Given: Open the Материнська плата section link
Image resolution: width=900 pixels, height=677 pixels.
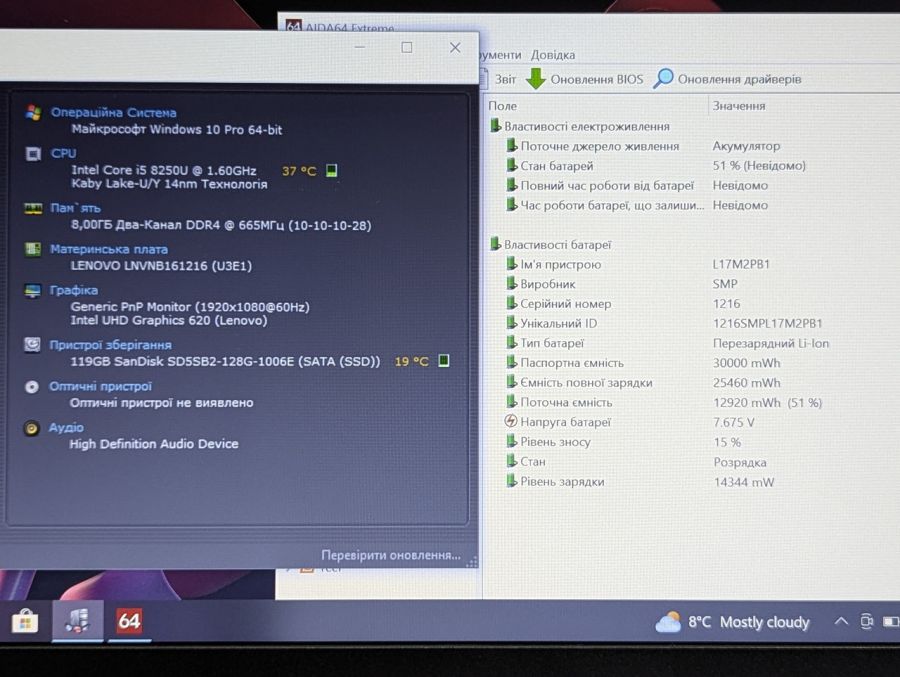Looking at the screenshot, I should [108, 249].
